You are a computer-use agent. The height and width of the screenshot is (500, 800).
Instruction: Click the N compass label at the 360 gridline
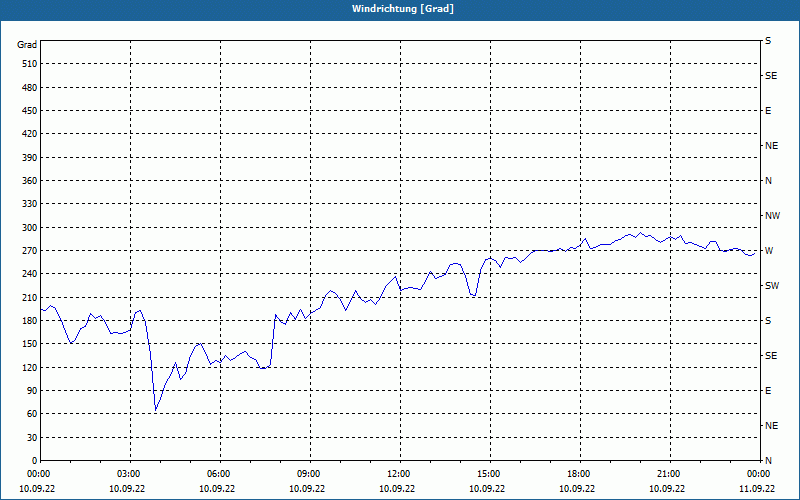pos(768,181)
